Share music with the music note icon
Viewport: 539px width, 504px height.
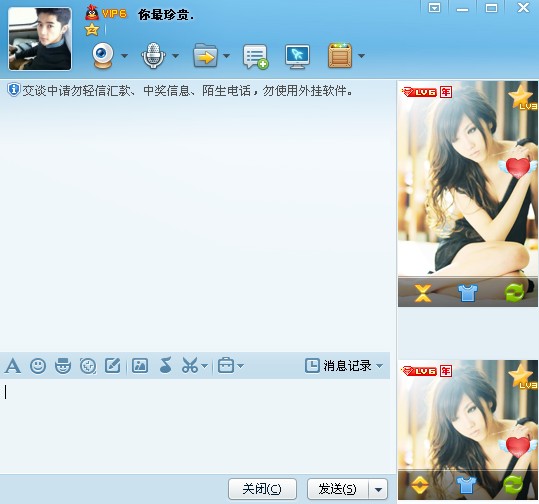(166, 365)
